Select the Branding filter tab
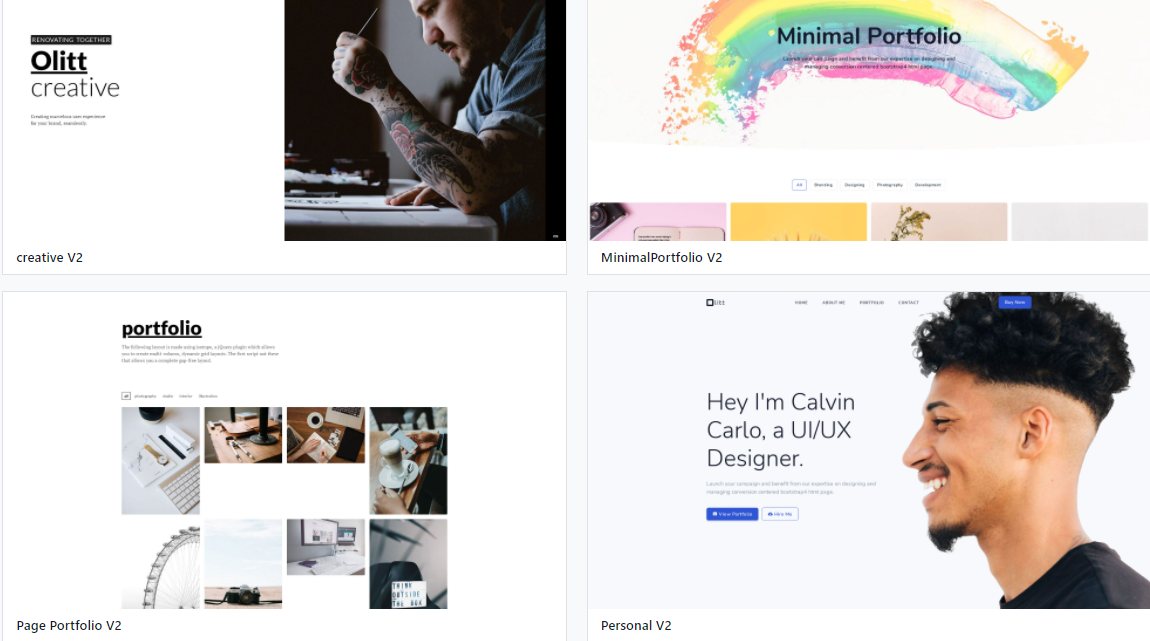This screenshot has height=641, width=1150. tap(823, 185)
